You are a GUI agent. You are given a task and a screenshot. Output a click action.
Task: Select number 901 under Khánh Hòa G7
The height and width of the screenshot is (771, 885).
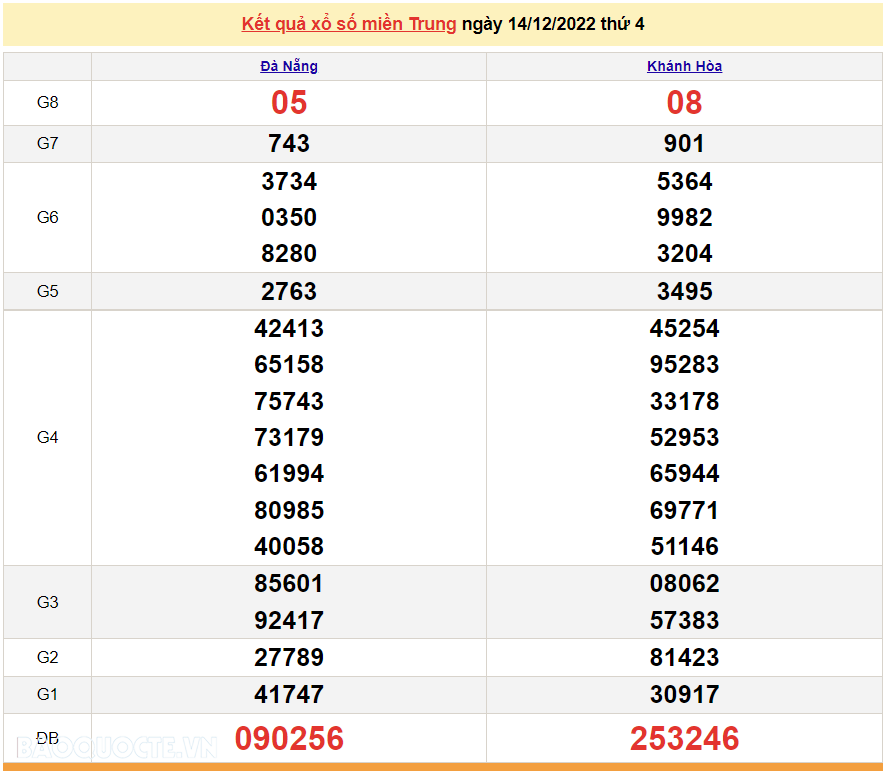pyautogui.click(x=684, y=143)
